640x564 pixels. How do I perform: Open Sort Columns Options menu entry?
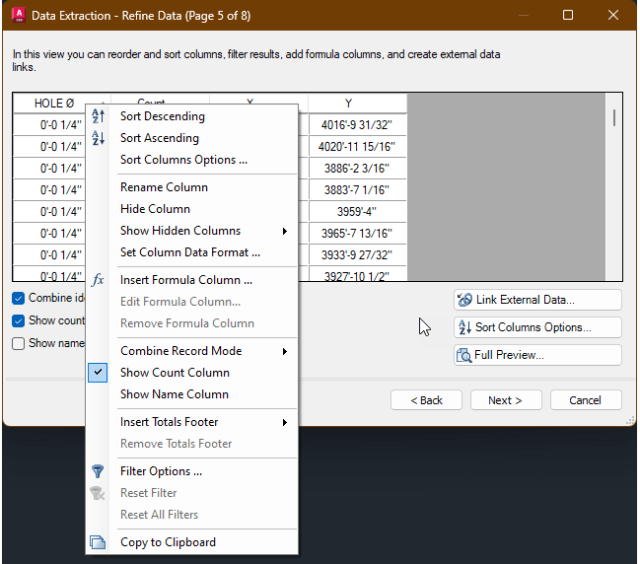pyautogui.click(x=192, y=160)
